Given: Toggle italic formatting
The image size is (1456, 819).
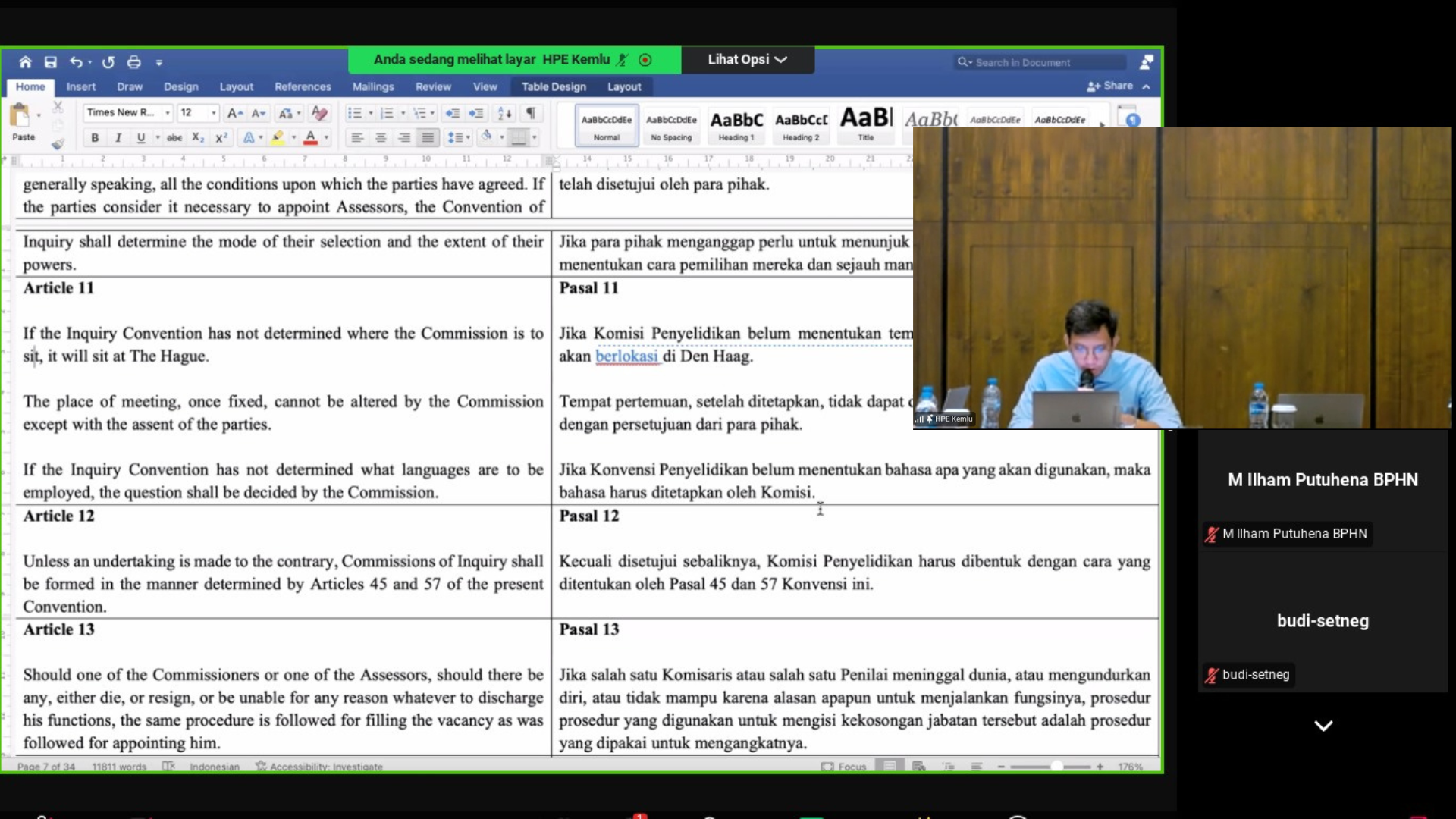Looking at the screenshot, I should 118,137.
